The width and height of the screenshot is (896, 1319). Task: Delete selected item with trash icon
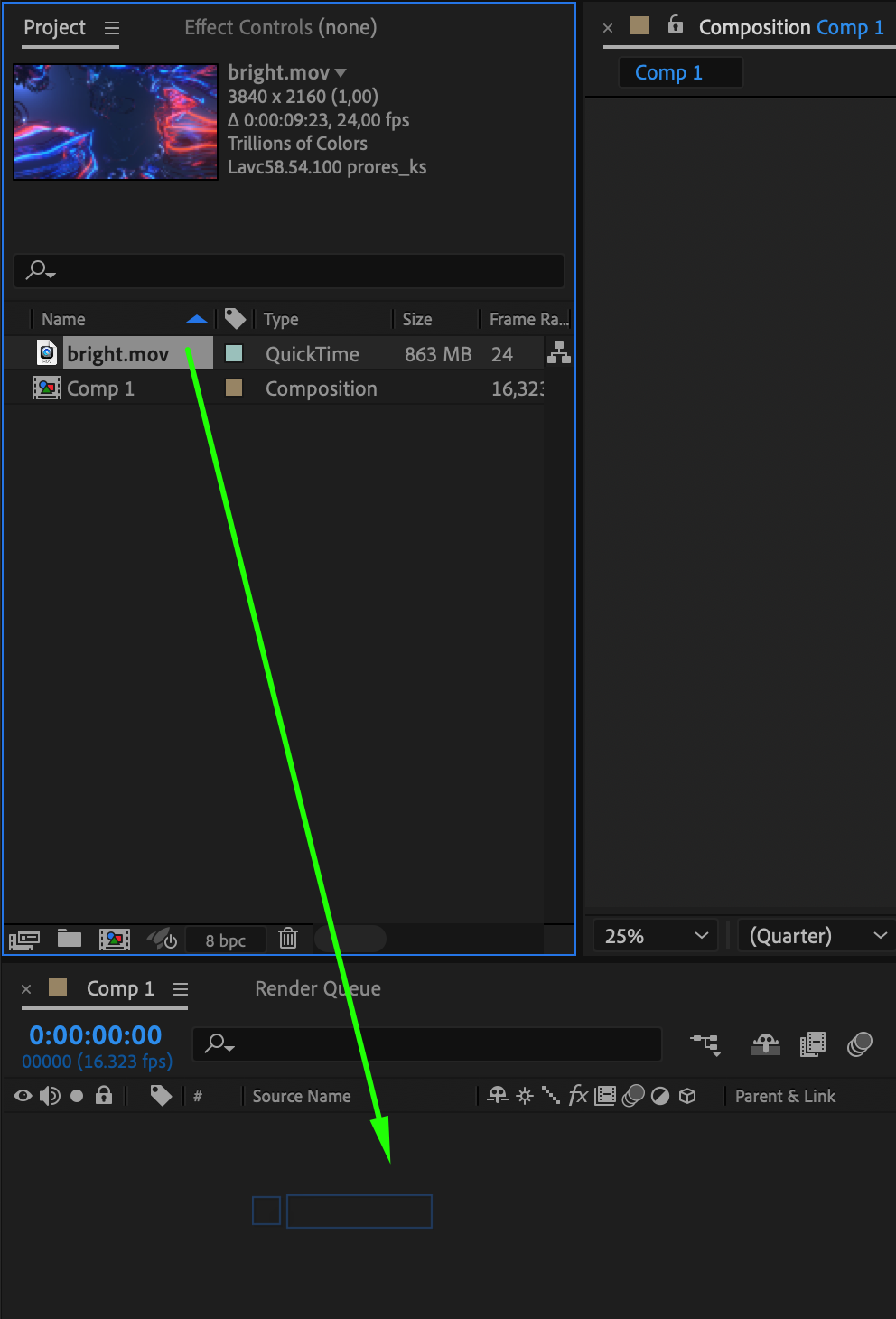288,939
